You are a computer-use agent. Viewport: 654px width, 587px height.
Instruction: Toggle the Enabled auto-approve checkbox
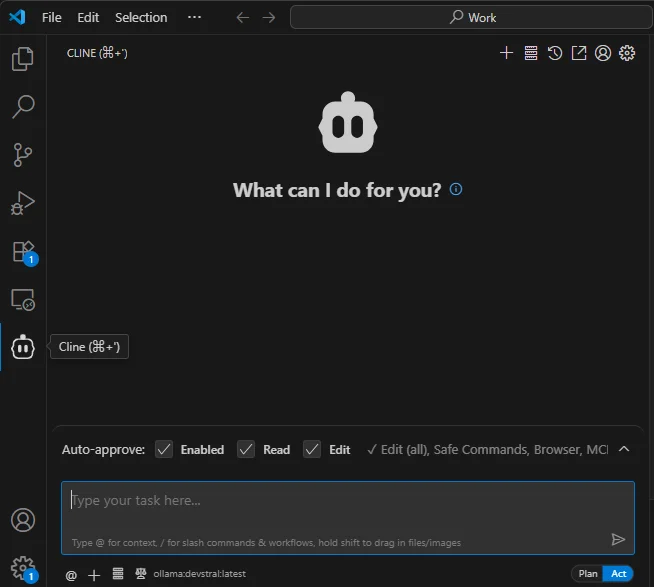point(164,449)
